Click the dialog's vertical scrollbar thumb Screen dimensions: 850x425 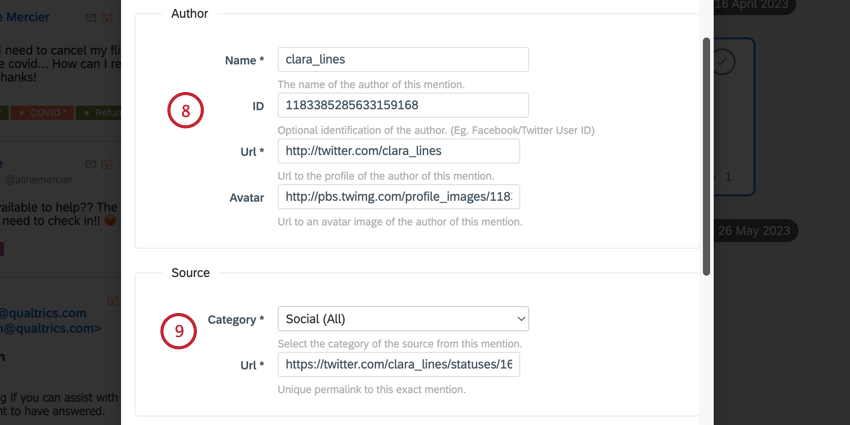pos(706,157)
